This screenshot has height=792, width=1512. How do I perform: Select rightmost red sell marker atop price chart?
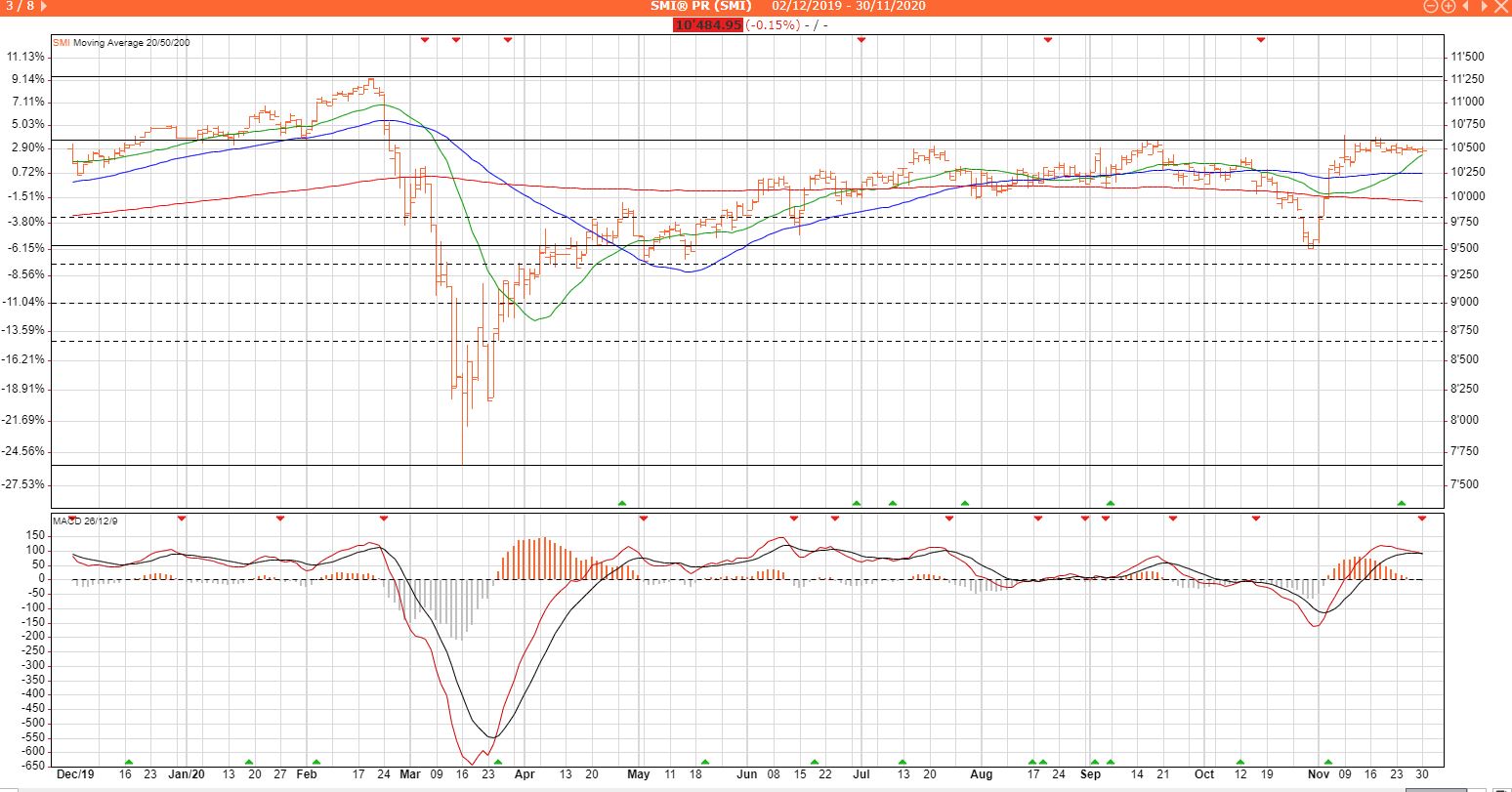pyautogui.click(x=1261, y=40)
